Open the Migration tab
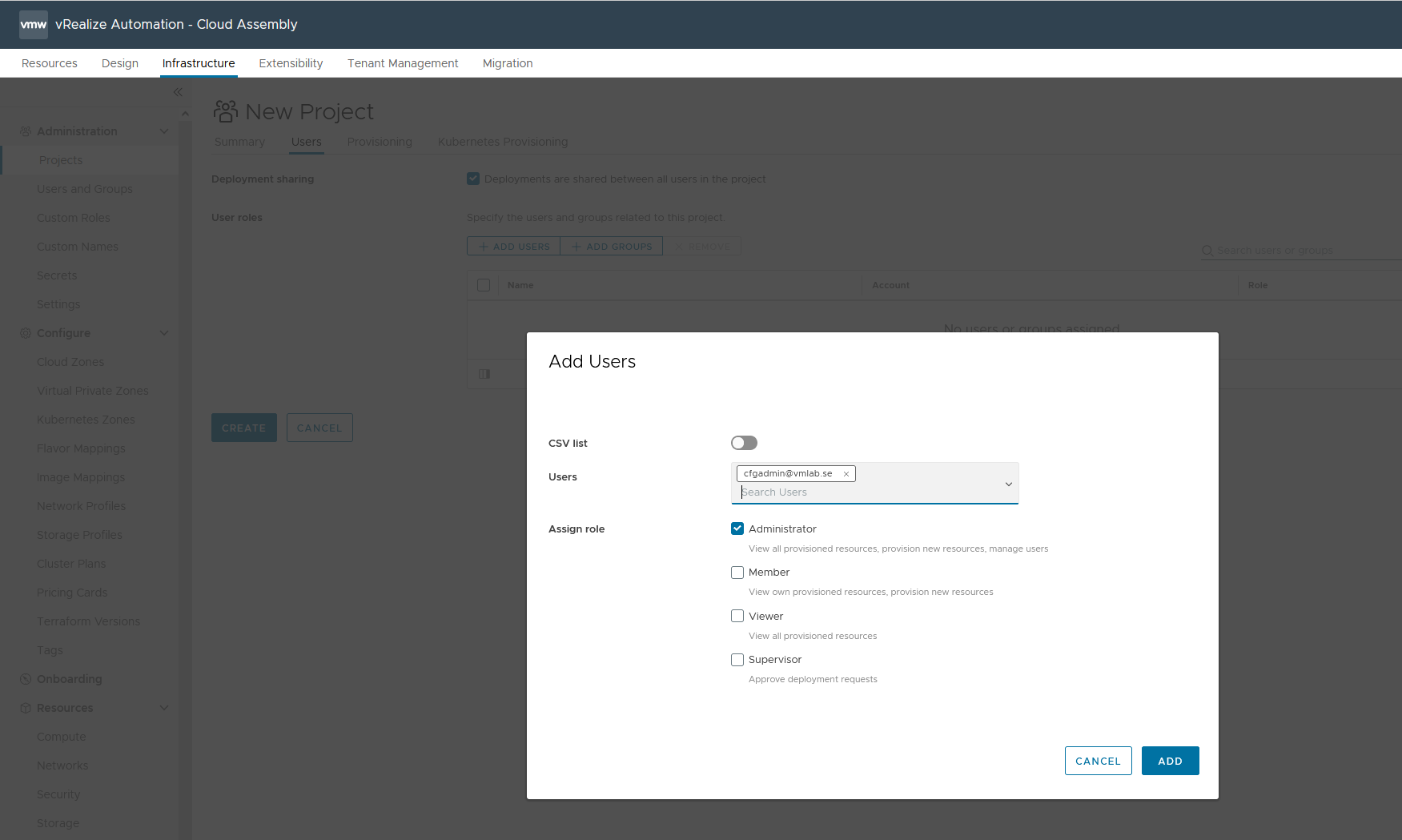This screenshot has width=1402, height=840. point(508,63)
